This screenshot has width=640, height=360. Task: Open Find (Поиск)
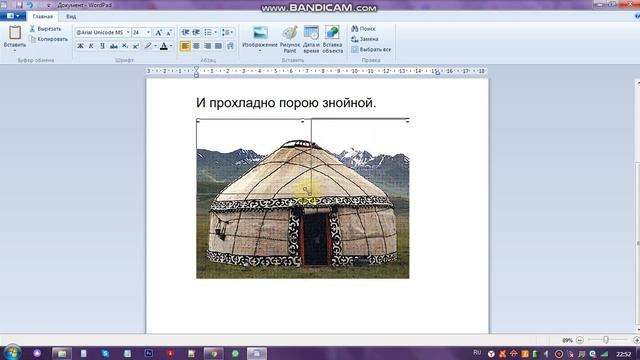tap(363, 29)
